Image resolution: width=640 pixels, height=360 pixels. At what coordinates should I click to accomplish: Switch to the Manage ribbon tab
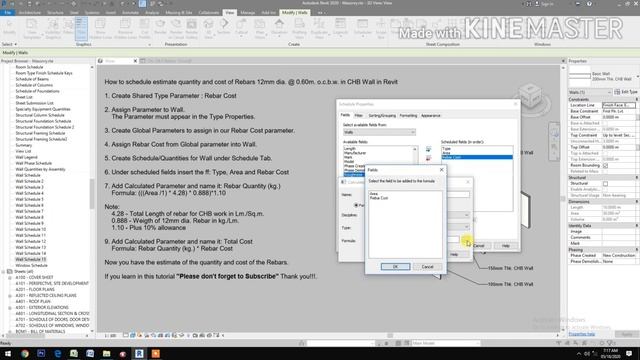tap(247, 13)
